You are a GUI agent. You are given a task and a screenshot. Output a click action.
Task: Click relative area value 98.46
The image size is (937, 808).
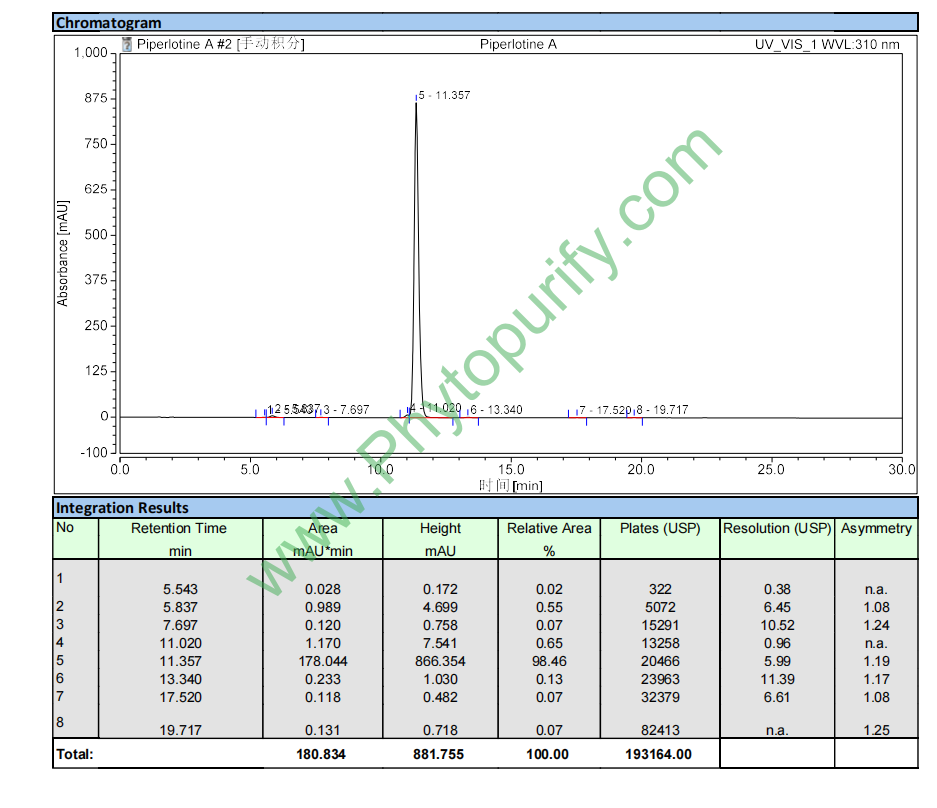point(549,661)
